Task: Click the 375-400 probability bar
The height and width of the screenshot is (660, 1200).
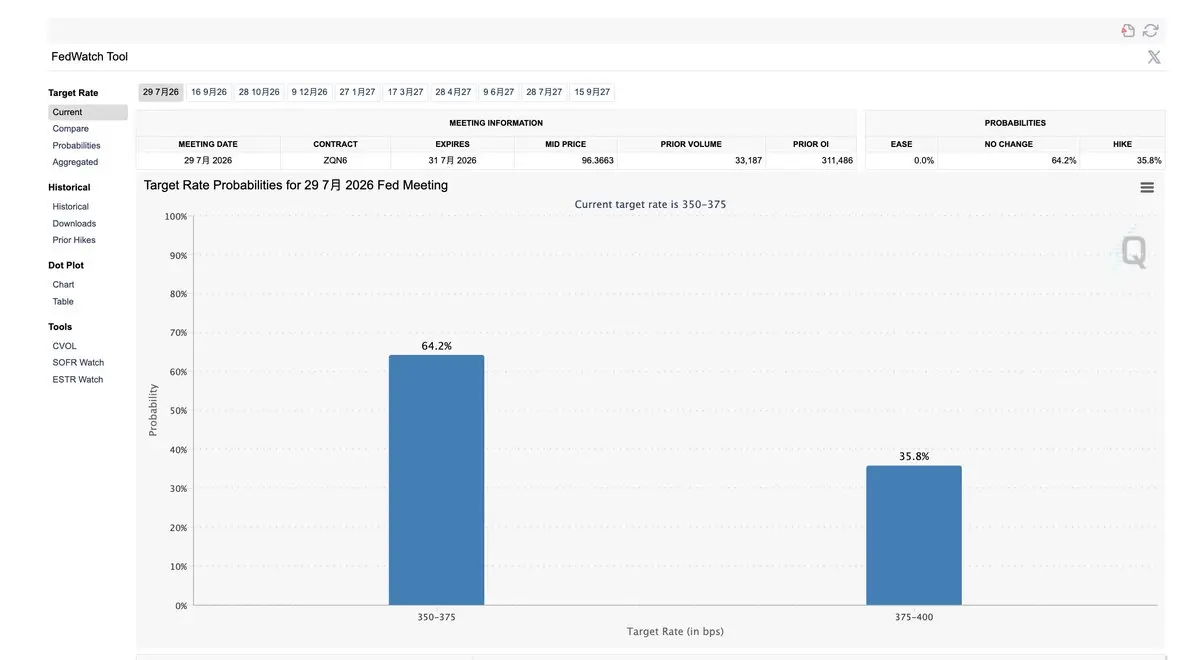Action: click(914, 535)
